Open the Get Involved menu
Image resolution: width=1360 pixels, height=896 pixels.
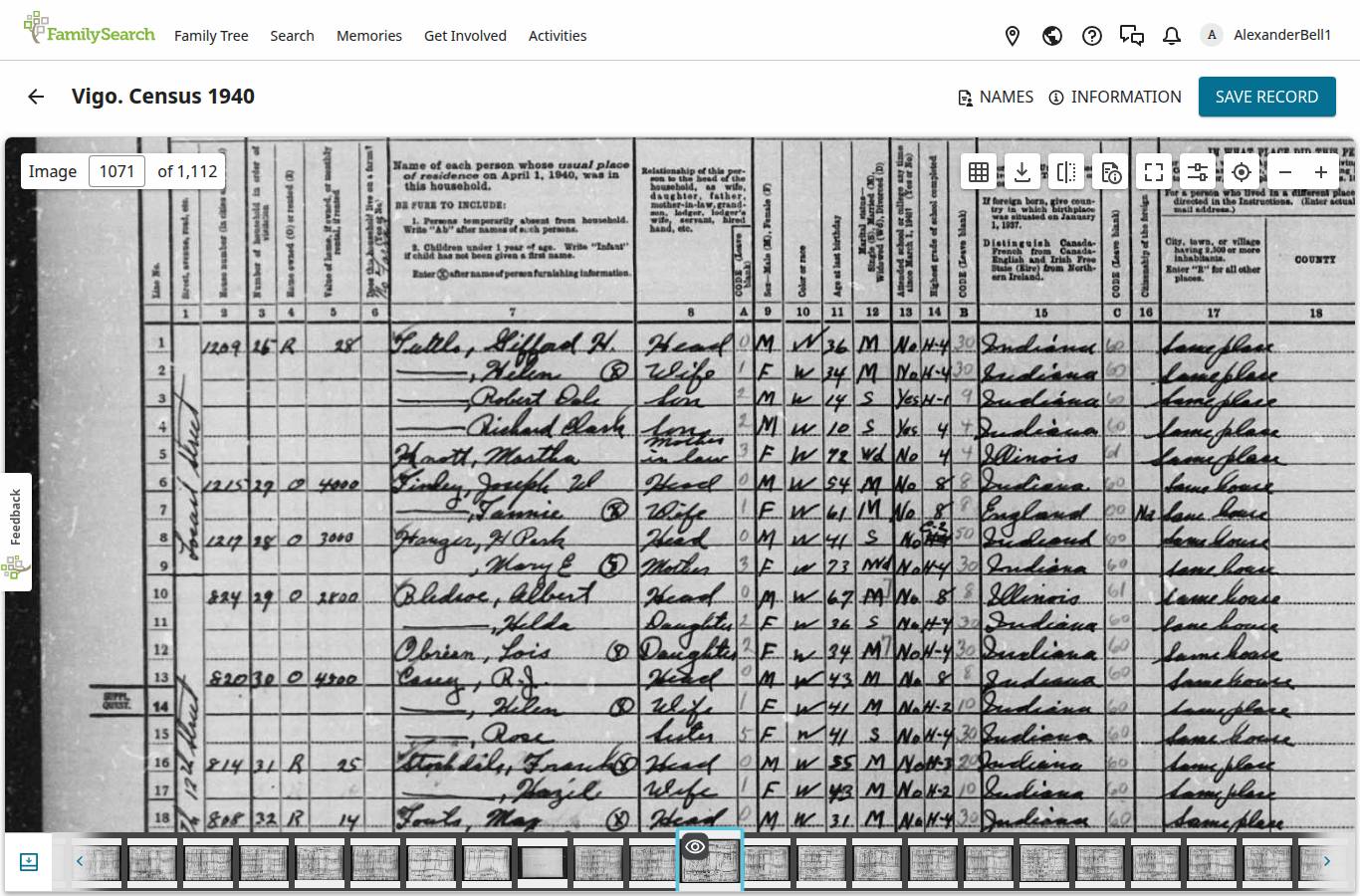(x=465, y=36)
